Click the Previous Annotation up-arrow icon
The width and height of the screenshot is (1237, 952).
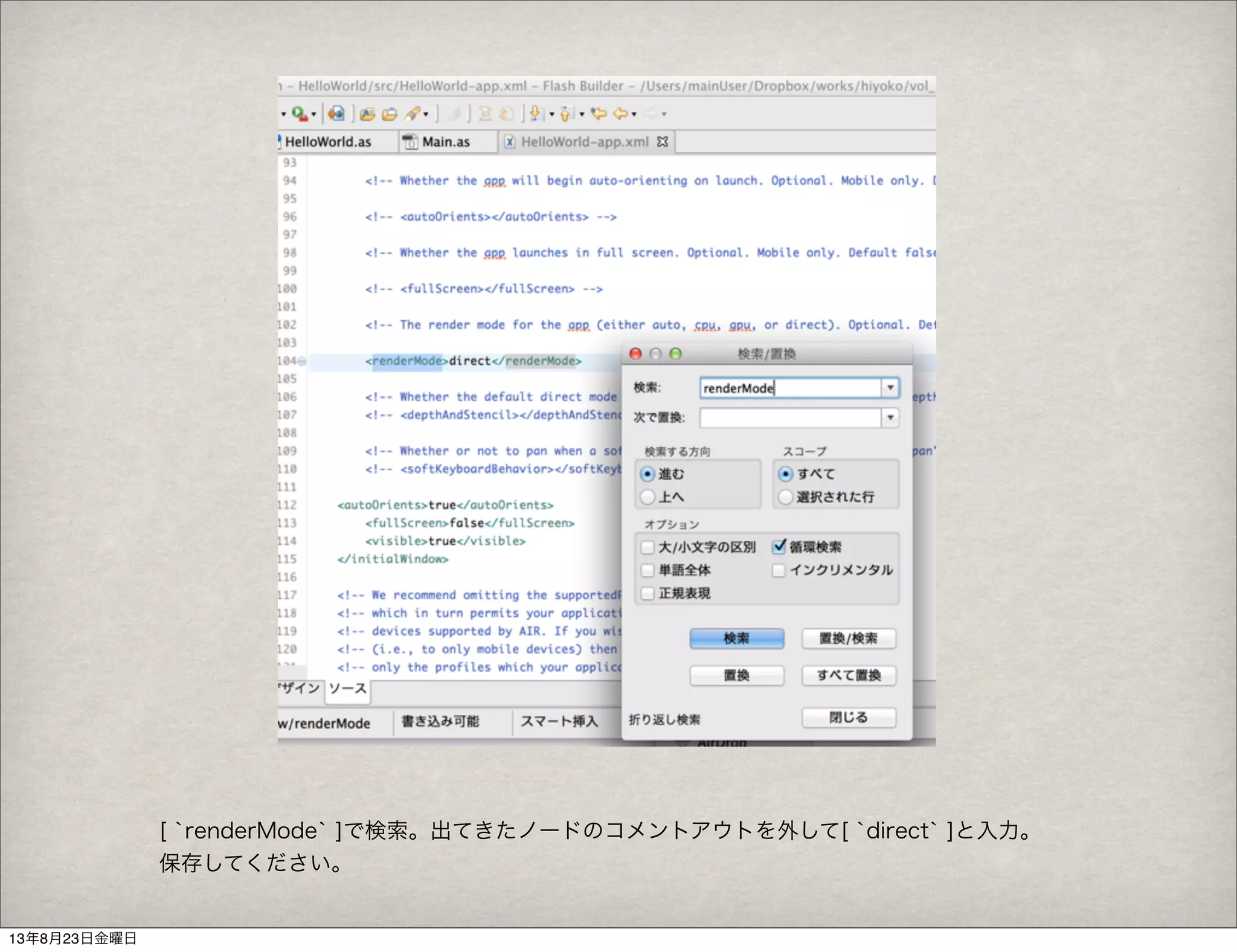tap(566, 113)
